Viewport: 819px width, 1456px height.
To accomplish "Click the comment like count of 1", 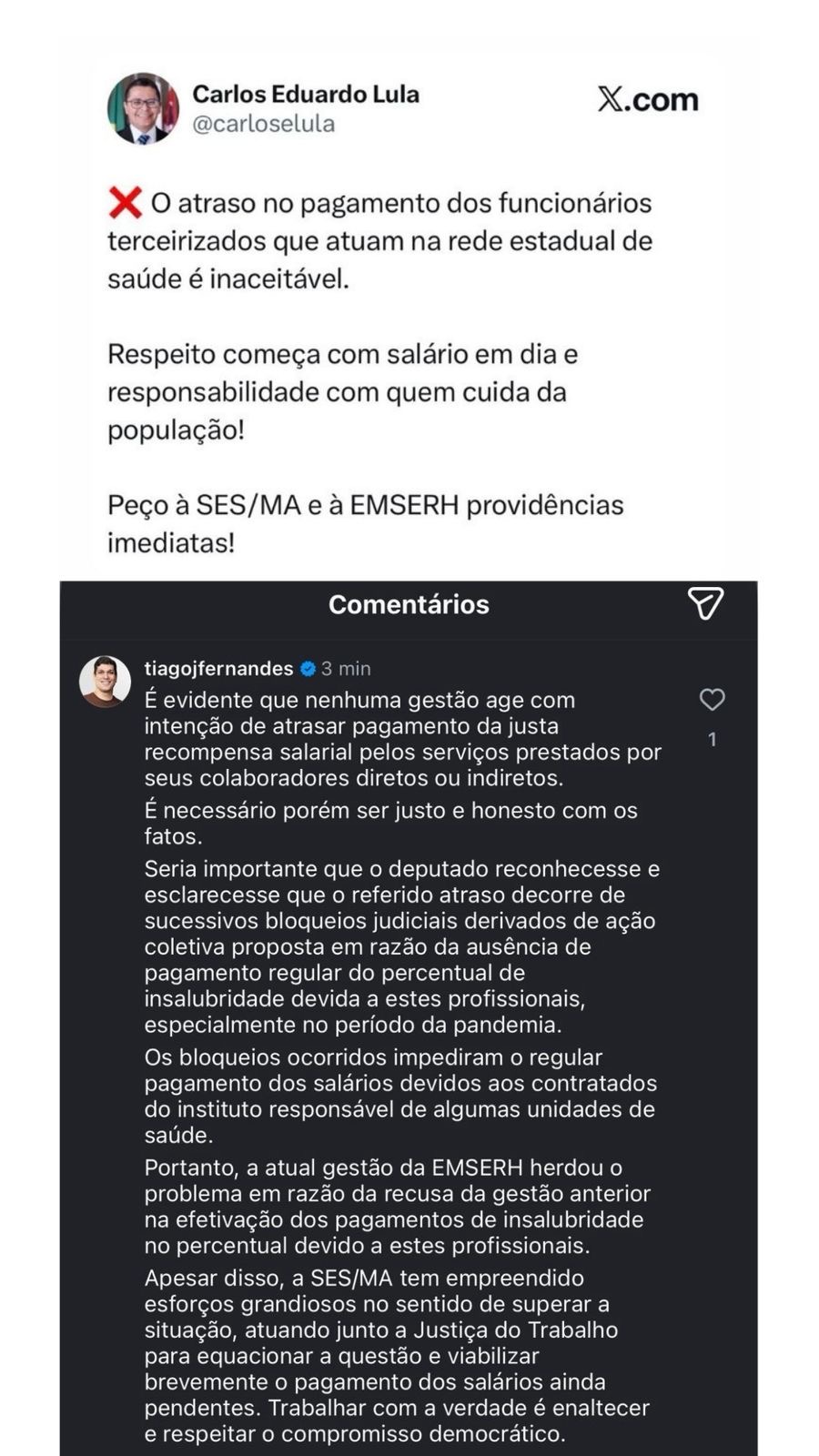I will click(x=712, y=740).
